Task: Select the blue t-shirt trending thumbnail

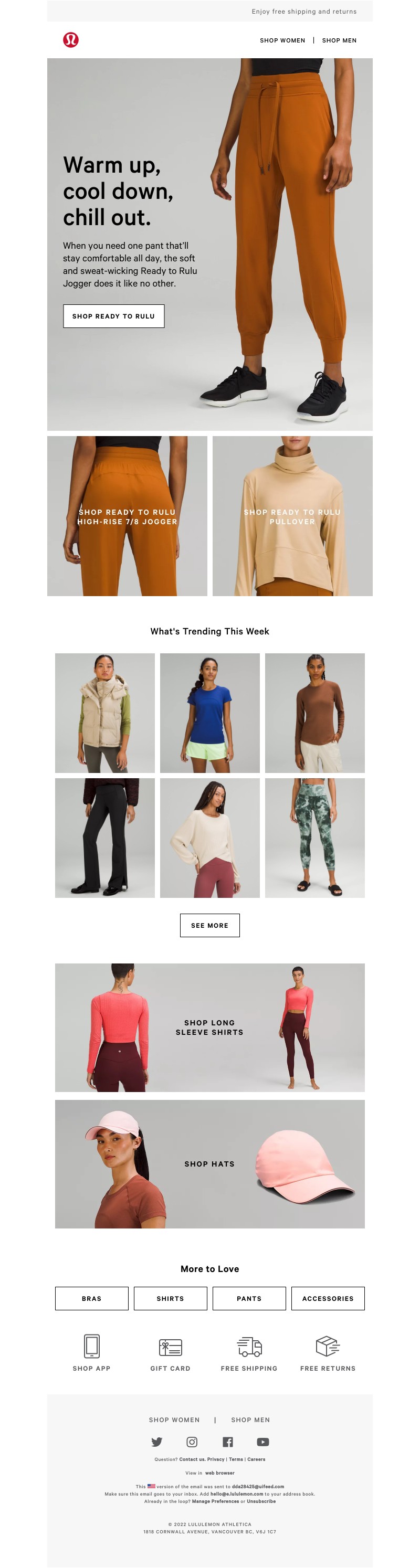Action: 210,713
